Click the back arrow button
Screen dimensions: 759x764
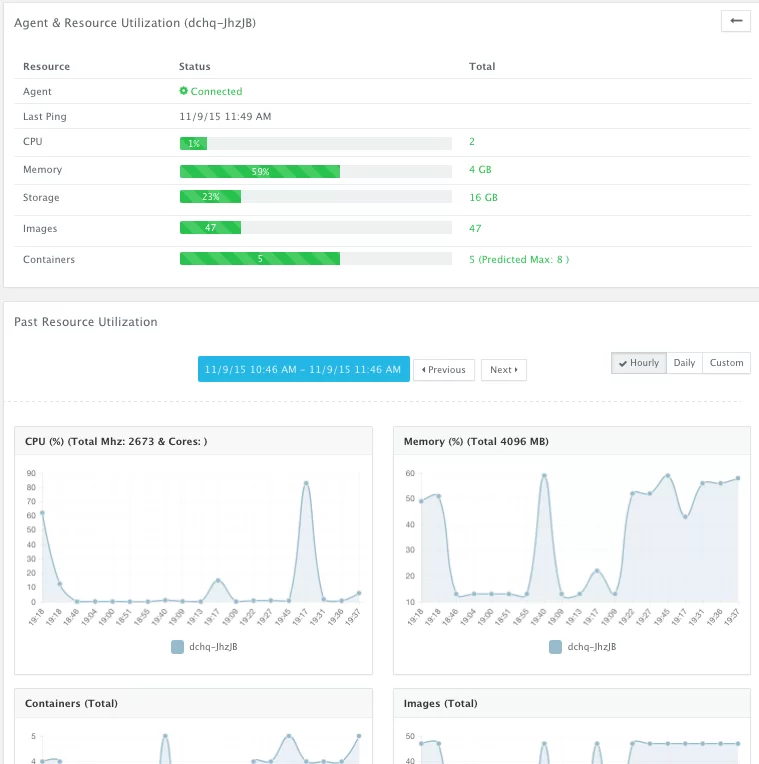[736, 21]
